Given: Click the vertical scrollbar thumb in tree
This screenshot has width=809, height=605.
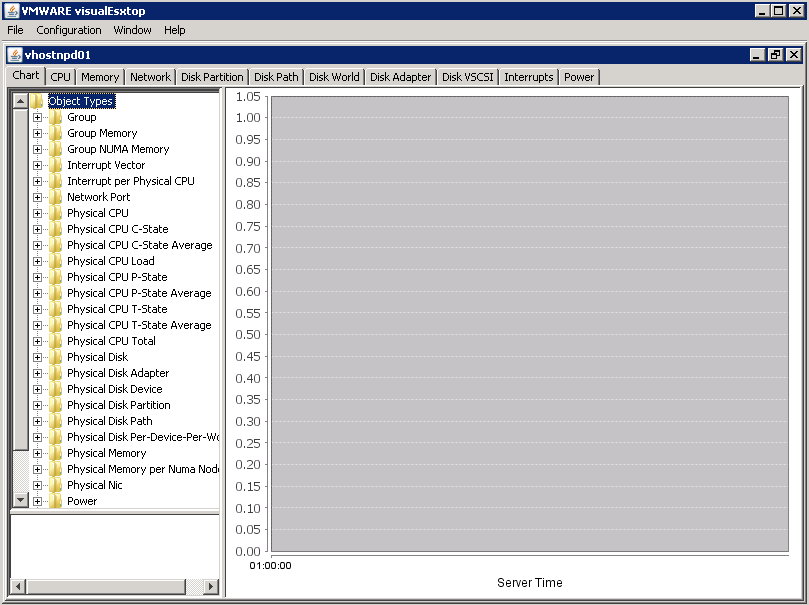Looking at the screenshot, I should click(x=20, y=279).
